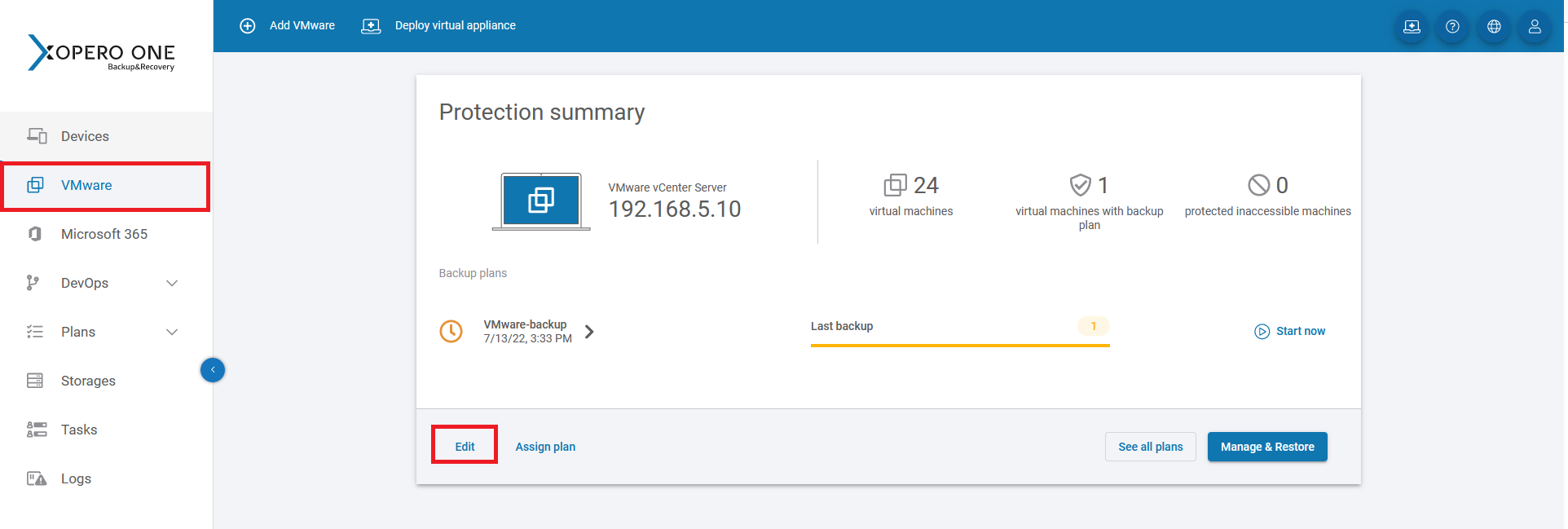Go to Storages in the sidebar
This screenshot has height=529, width=1568.
(x=88, y=381)
